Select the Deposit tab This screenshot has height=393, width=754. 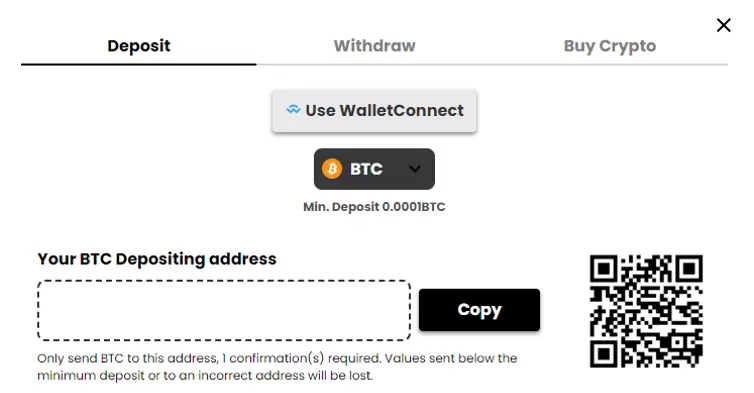click(x=138, y=46)
